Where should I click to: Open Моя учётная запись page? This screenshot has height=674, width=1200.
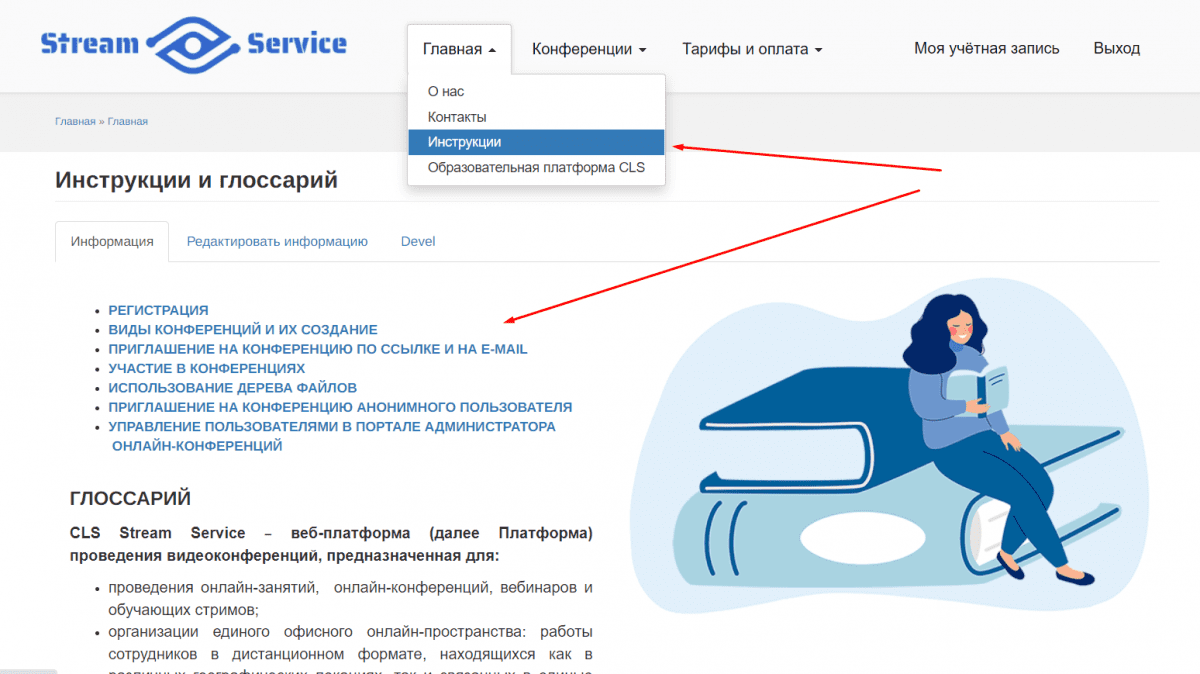[x=986, y=48]
